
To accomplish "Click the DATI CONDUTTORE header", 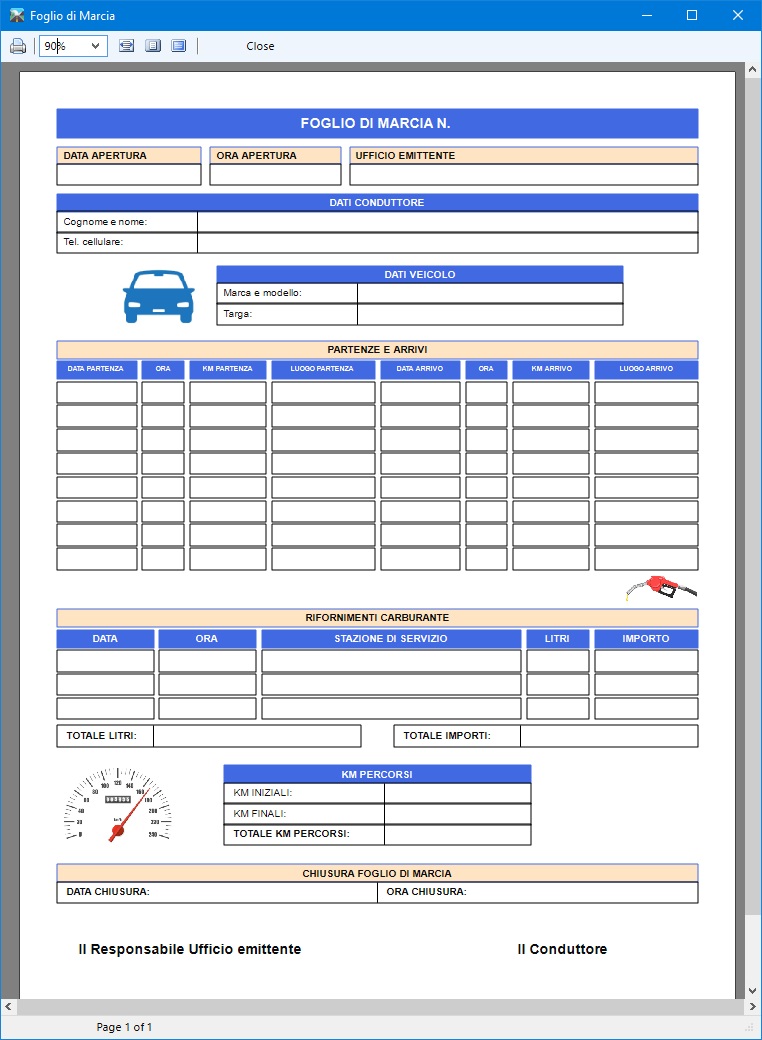I will pos(377,202).
